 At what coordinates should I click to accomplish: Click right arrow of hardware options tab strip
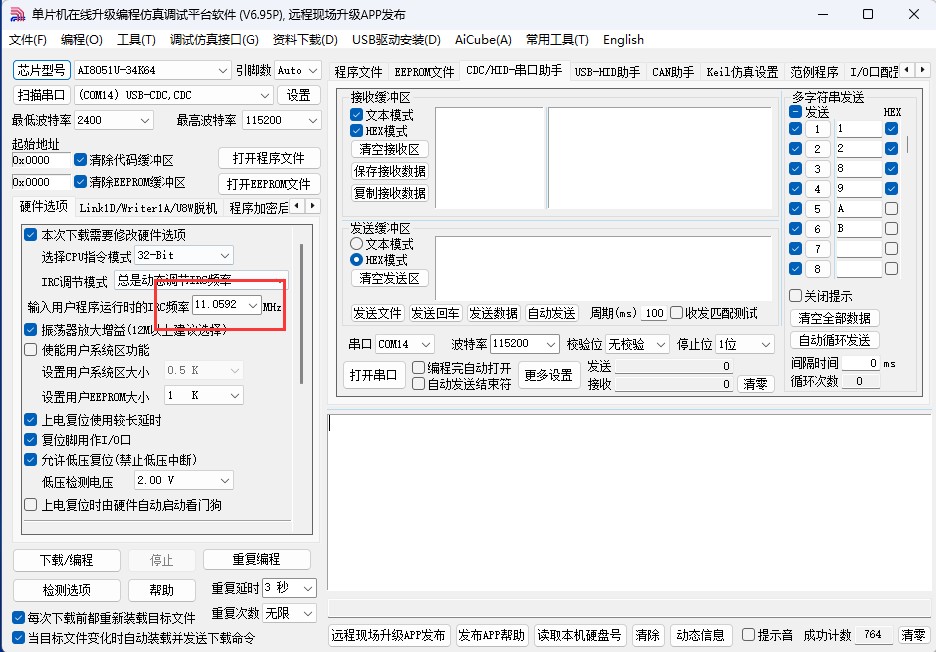tap(312, 206)
